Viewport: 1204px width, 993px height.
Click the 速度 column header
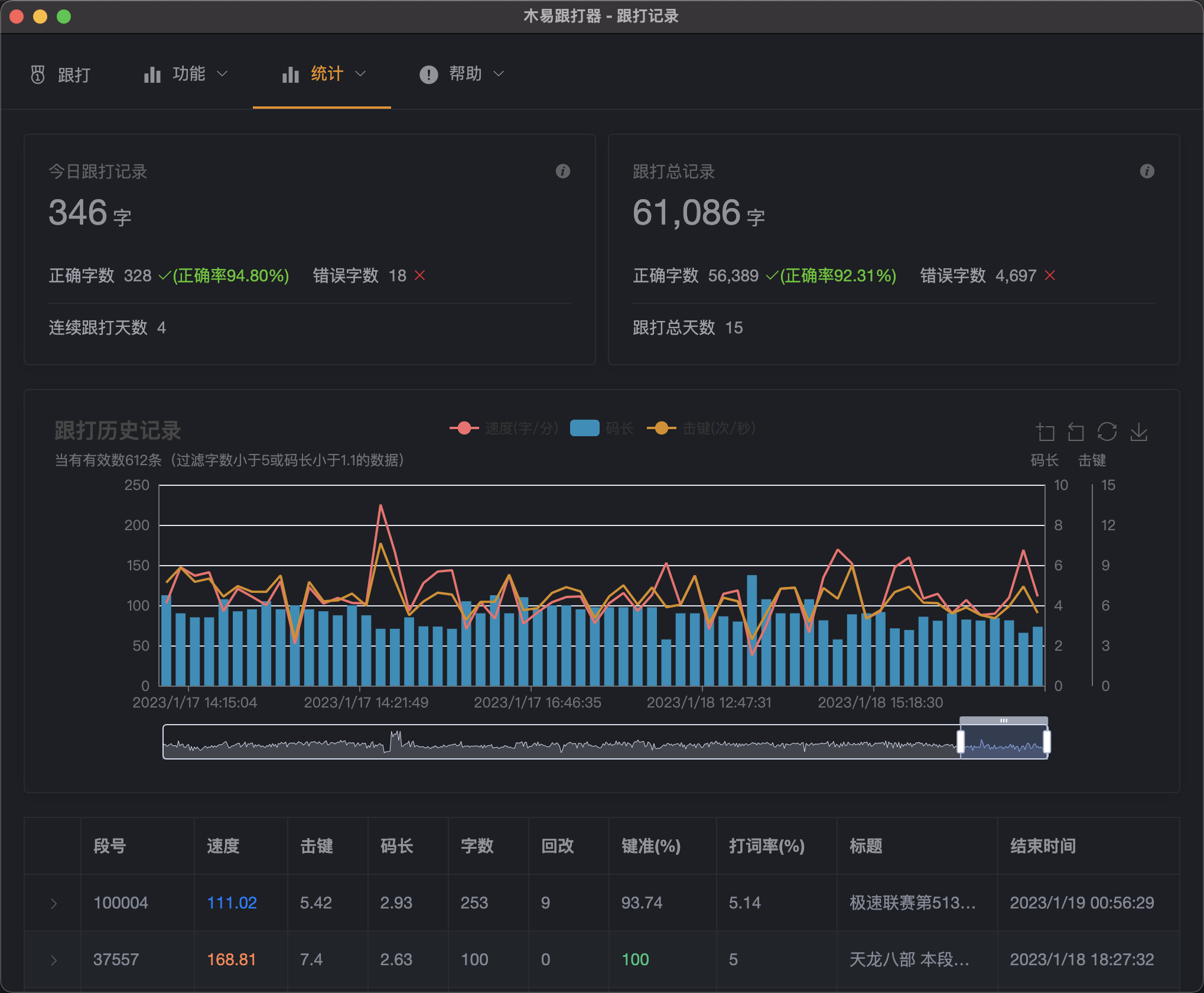click(x=223, y=846)
